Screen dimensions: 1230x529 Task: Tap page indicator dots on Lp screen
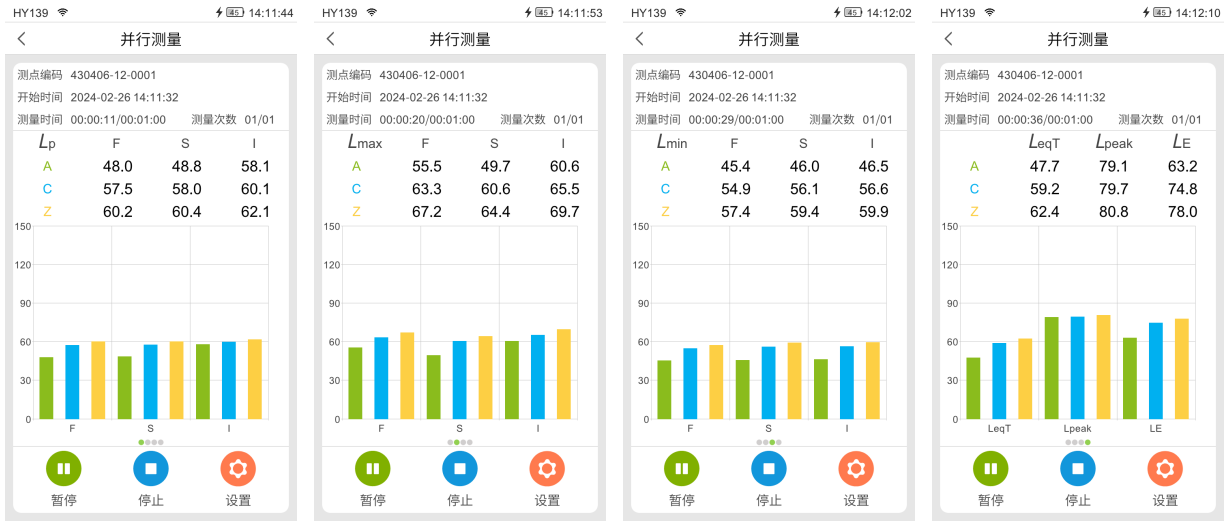coord(151,441)
